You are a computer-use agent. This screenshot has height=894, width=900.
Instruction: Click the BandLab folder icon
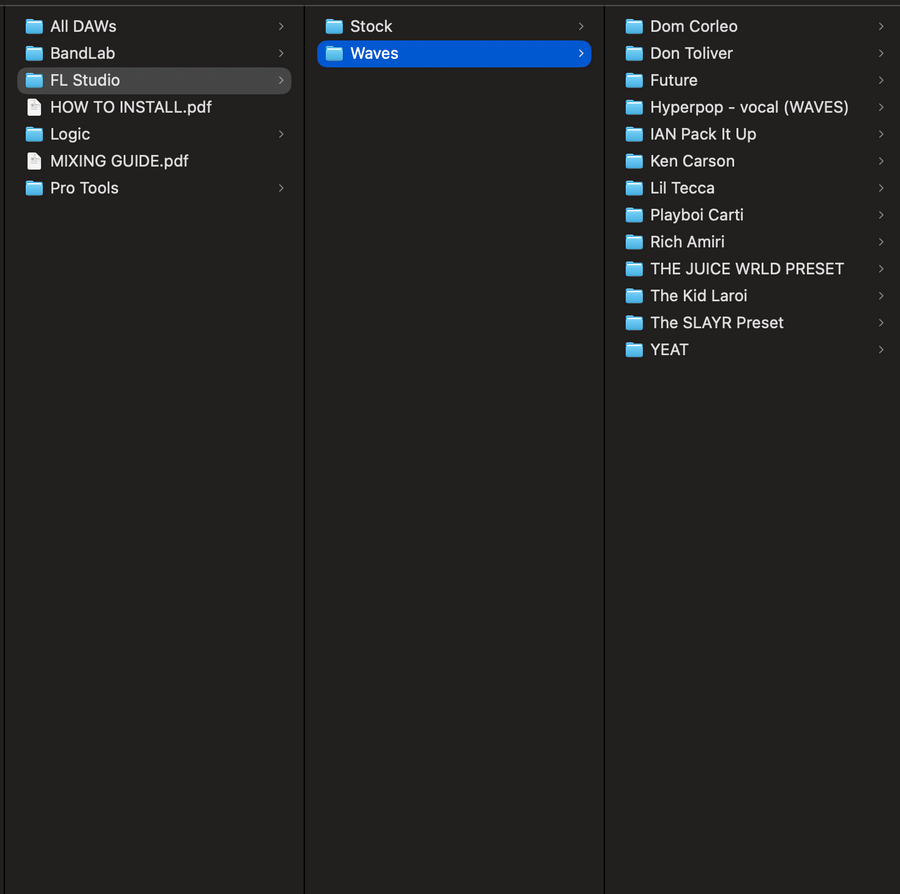click(x=34, y=53)
